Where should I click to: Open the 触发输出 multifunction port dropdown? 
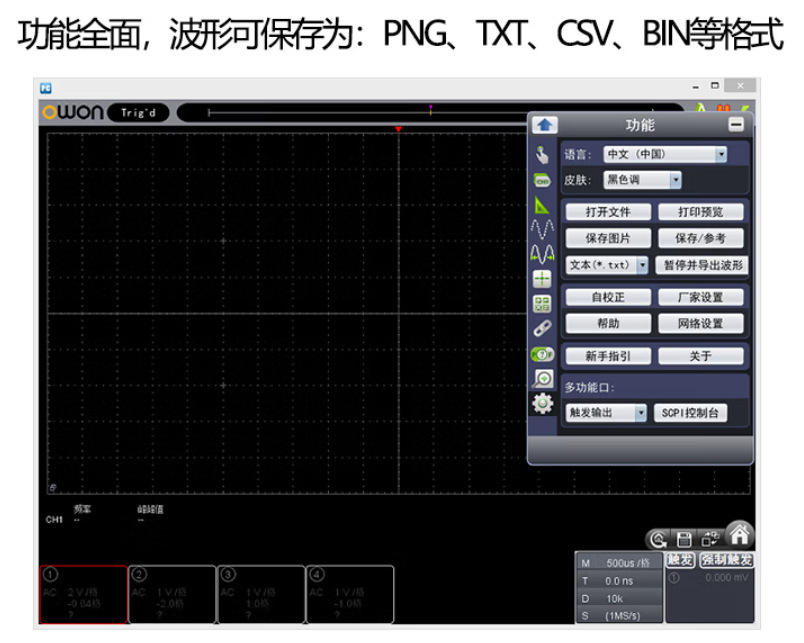(x=606, y=413)
